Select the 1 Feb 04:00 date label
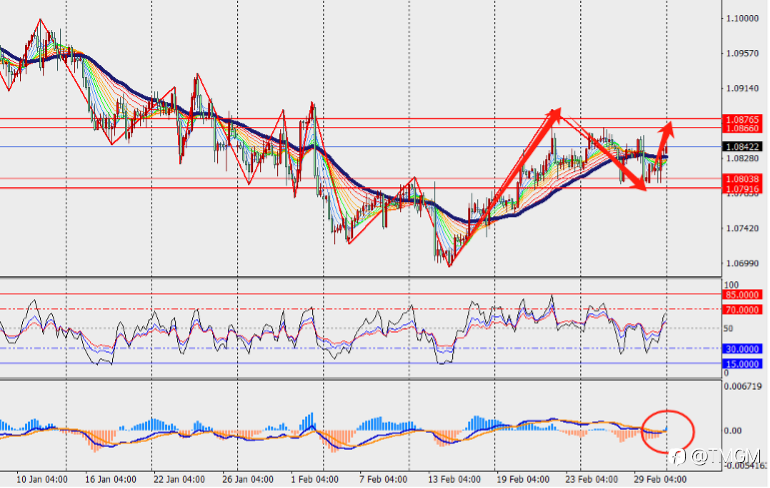770x488 pixels. coord(314,479)
